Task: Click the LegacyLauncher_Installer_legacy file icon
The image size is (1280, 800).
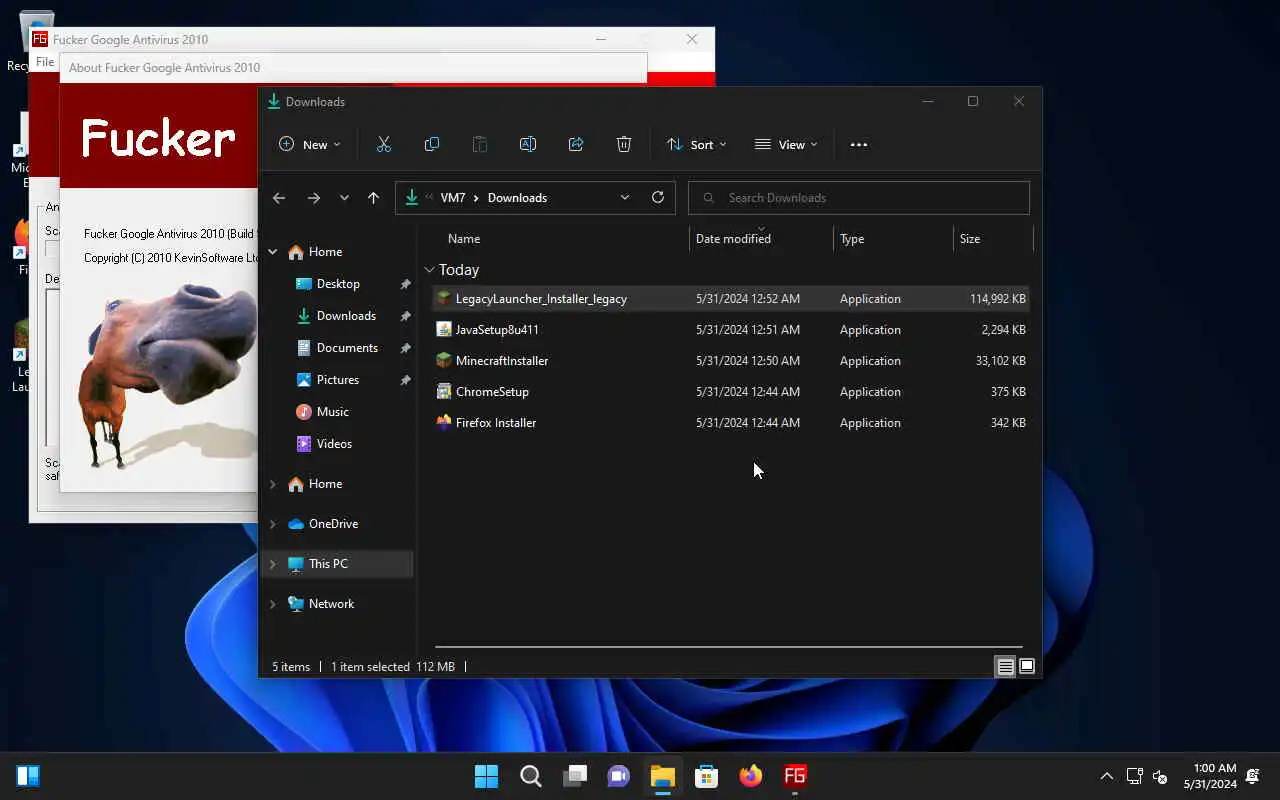Action: pyautogui.click(x=444, y=298)
